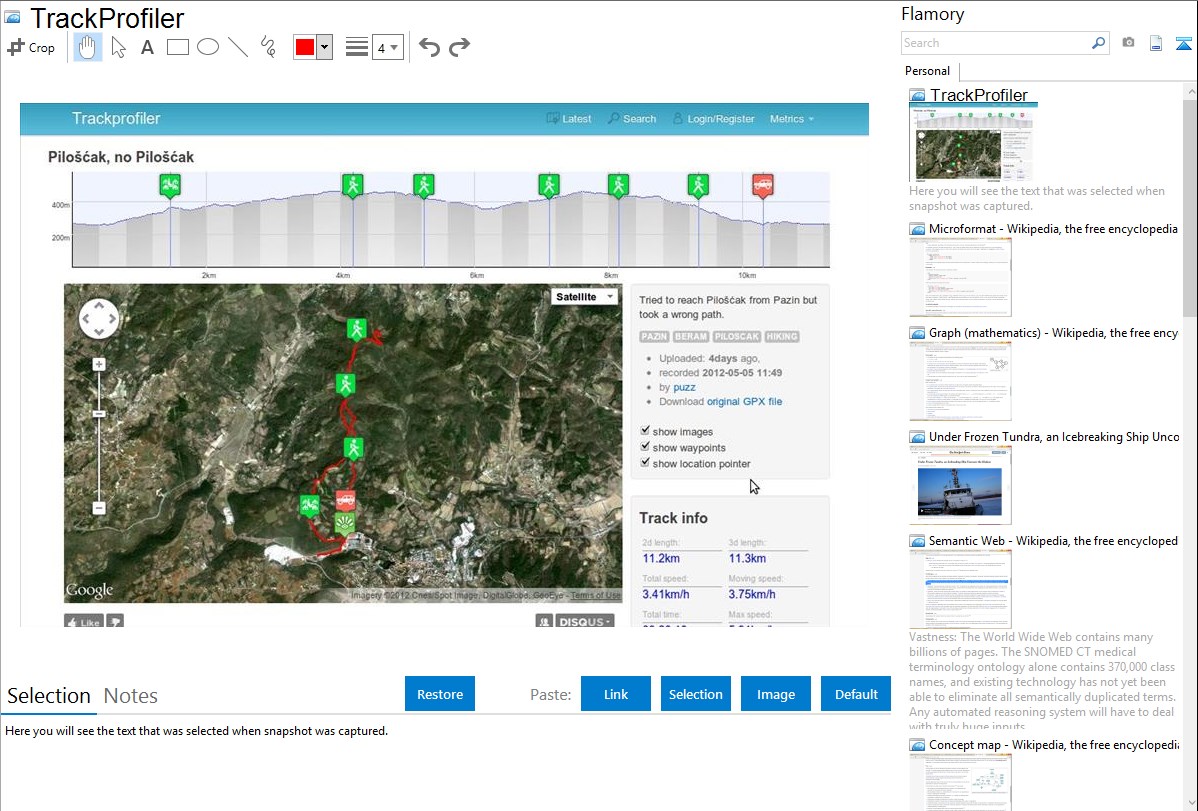Switch to the Selection tab
The image size is (1198, 811).
pyautogui.click(x=49, y=696)
